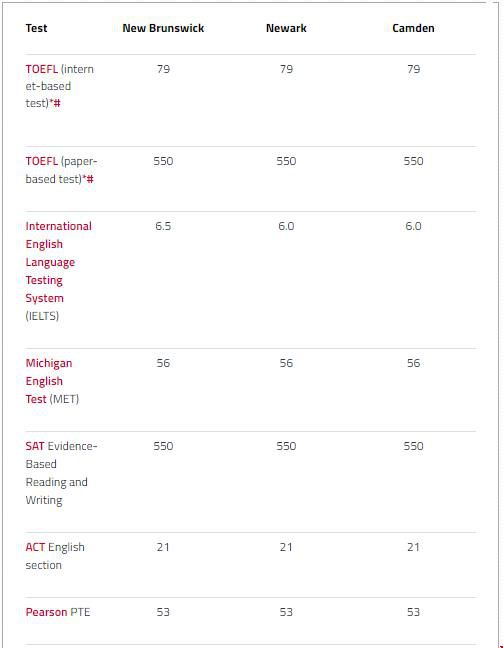This screenshot has width=503, height=648.
Task: Select Camden MET score 56
Action: 413,363
